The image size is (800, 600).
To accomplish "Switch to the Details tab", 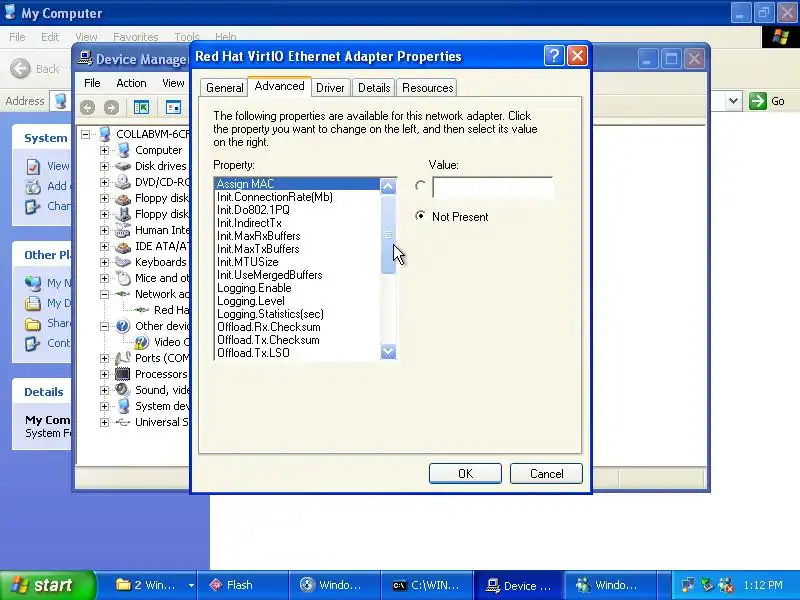I will 374,88.
